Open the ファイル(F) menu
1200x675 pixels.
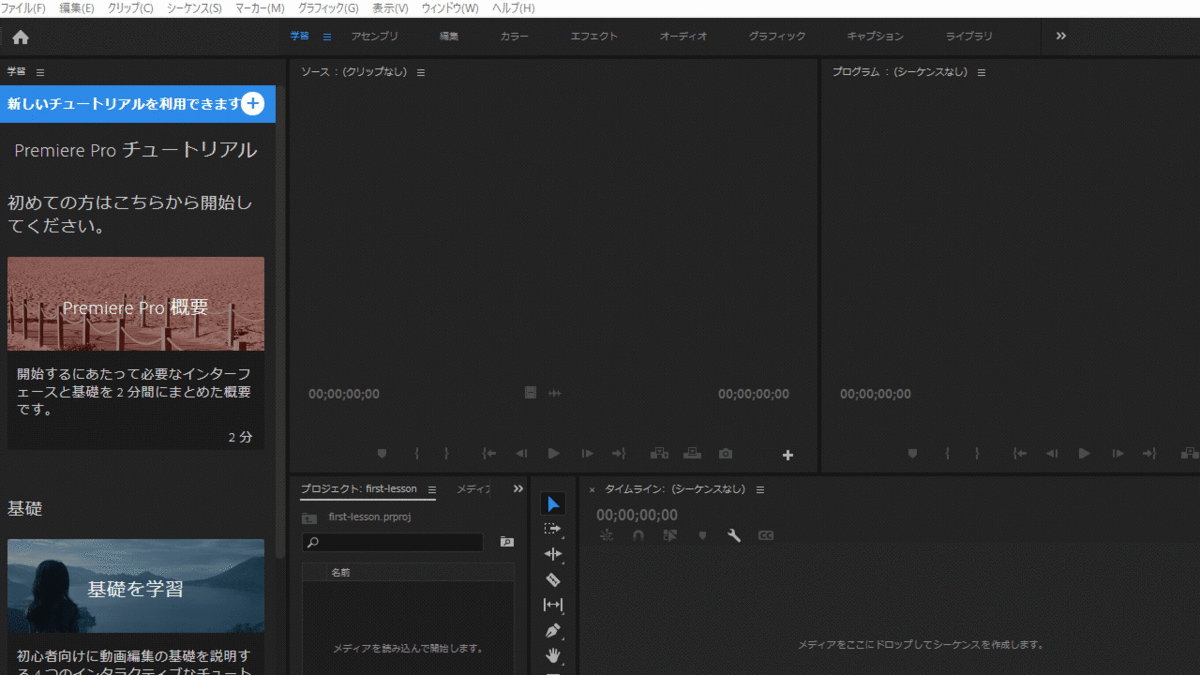(x=23, y=8)
